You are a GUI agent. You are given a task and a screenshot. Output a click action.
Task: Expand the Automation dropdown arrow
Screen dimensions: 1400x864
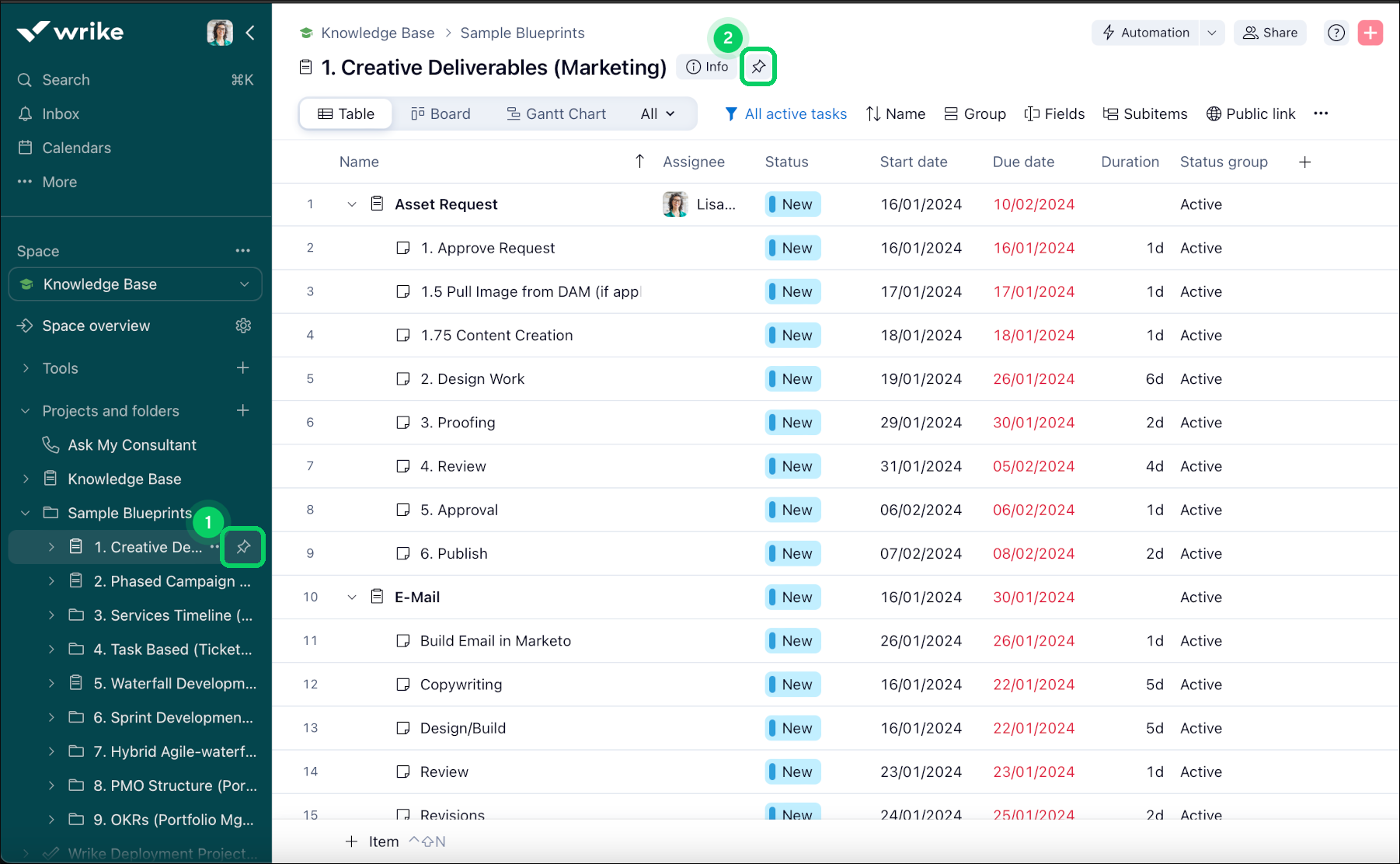(x=1211, y=33)
